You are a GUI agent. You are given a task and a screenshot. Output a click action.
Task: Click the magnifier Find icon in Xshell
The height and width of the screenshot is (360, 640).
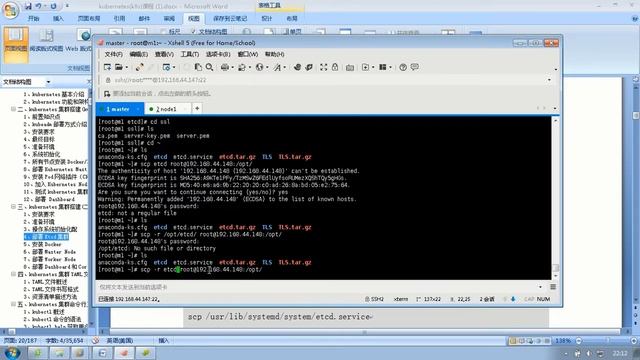click(x=209, y=67)
